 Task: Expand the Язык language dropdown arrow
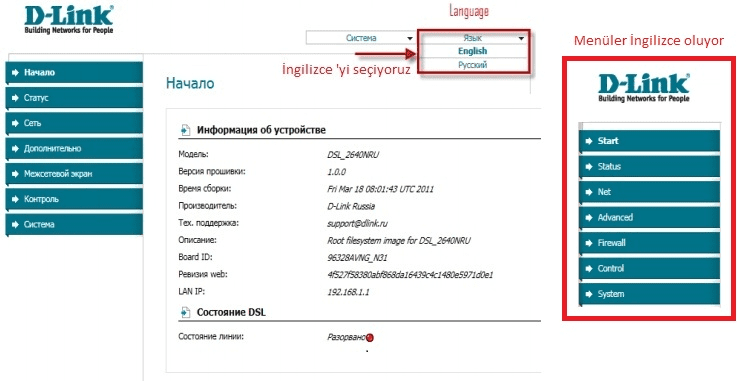pos(521,39)
